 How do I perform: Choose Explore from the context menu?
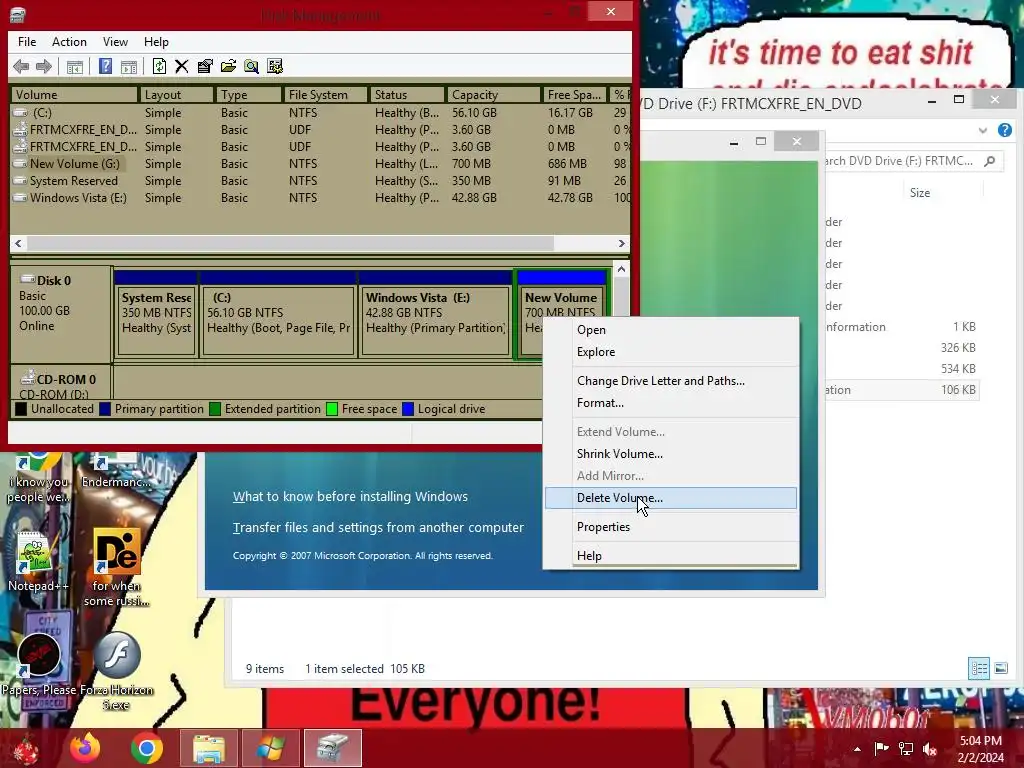pyautogui.click(x=671, y=352)
